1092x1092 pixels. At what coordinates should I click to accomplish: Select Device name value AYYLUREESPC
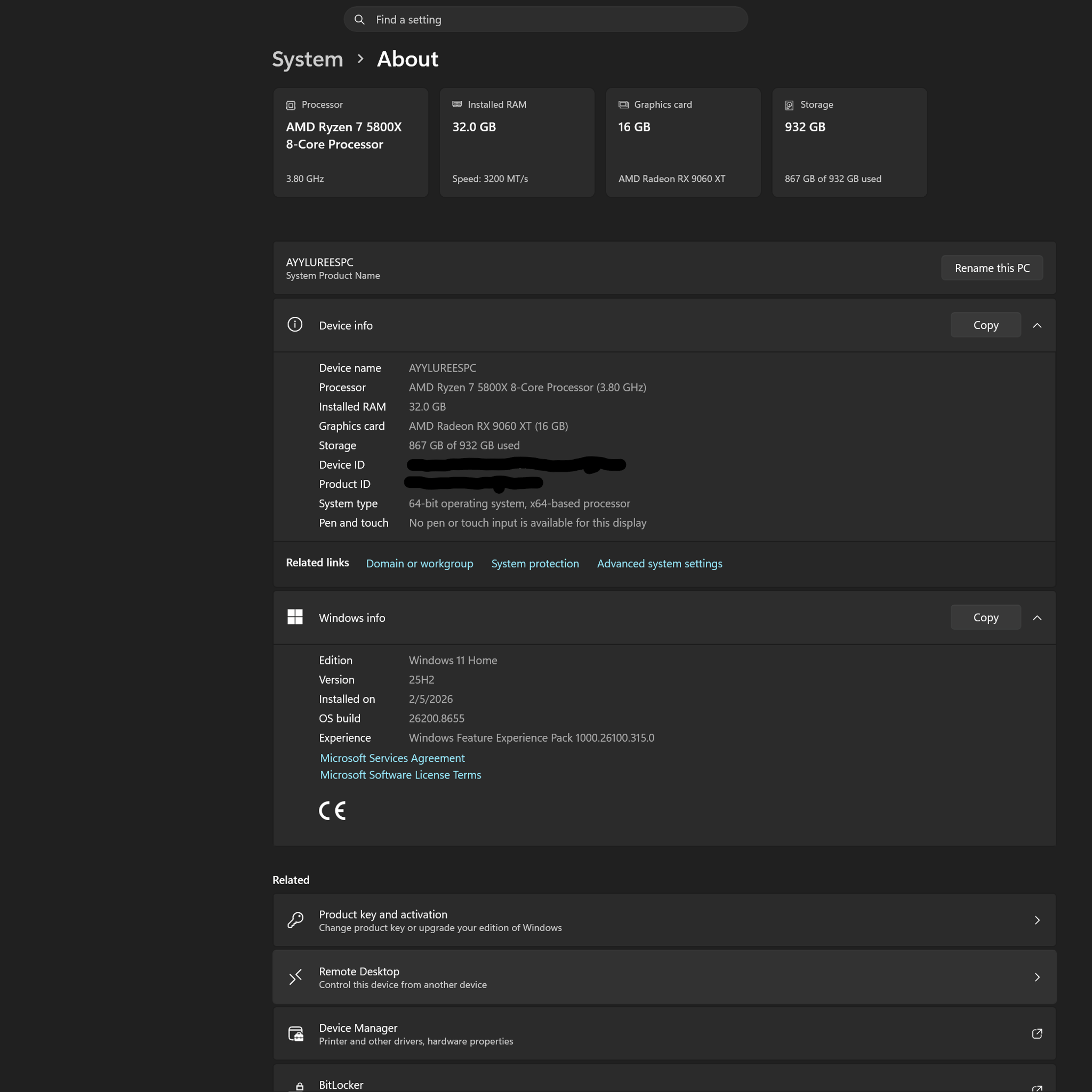[x=443, y=368]
